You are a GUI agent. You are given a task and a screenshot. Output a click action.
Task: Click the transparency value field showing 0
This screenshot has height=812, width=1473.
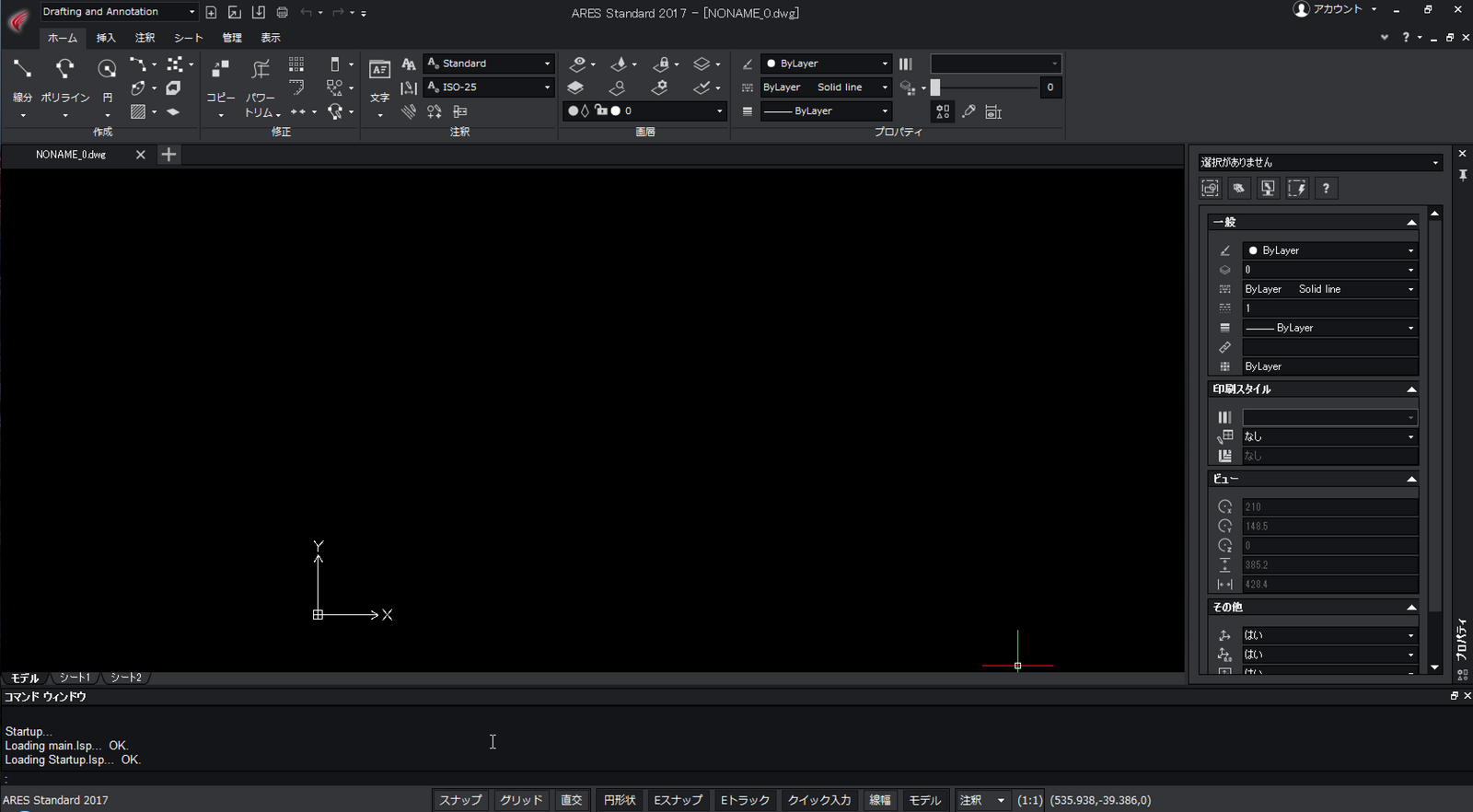pyautogui.click(x=1050, y=87)
